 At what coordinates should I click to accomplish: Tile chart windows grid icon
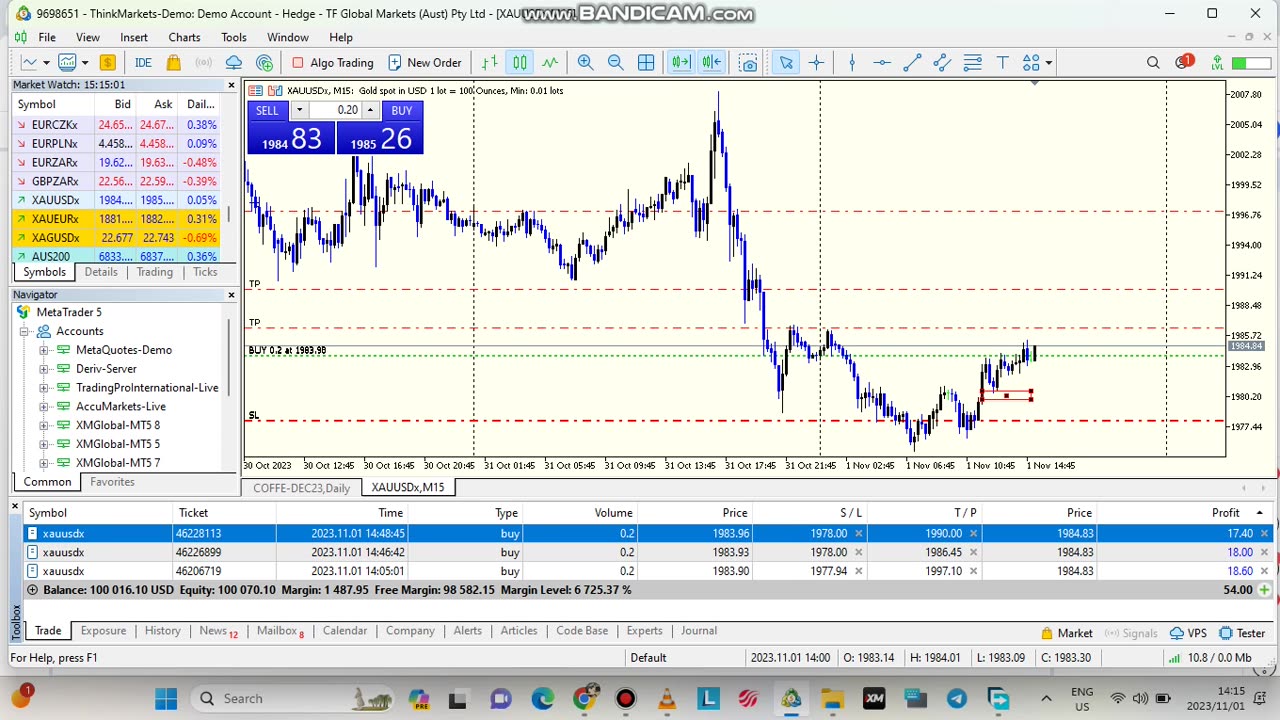pyautogui.click(x=646, y=62)
